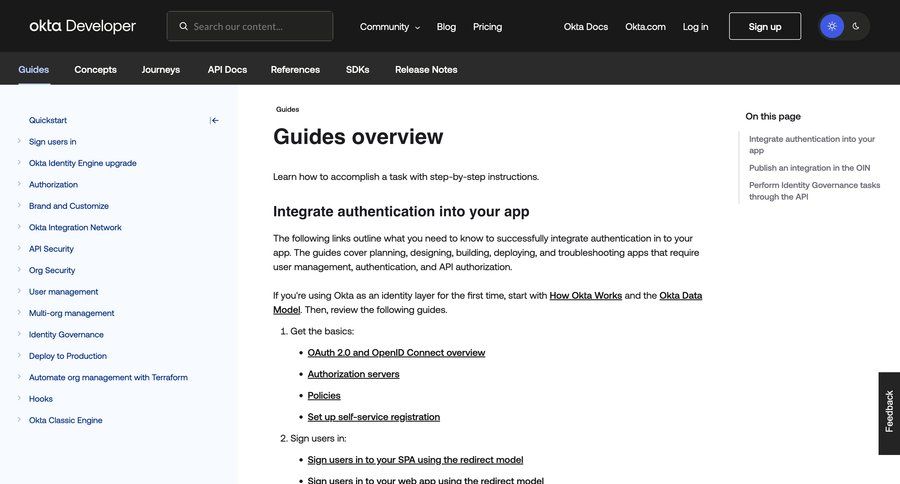Screen dimensions: 900x484
Task: Select Okta Identity Engine upgrade item
Action: point(83,163)
